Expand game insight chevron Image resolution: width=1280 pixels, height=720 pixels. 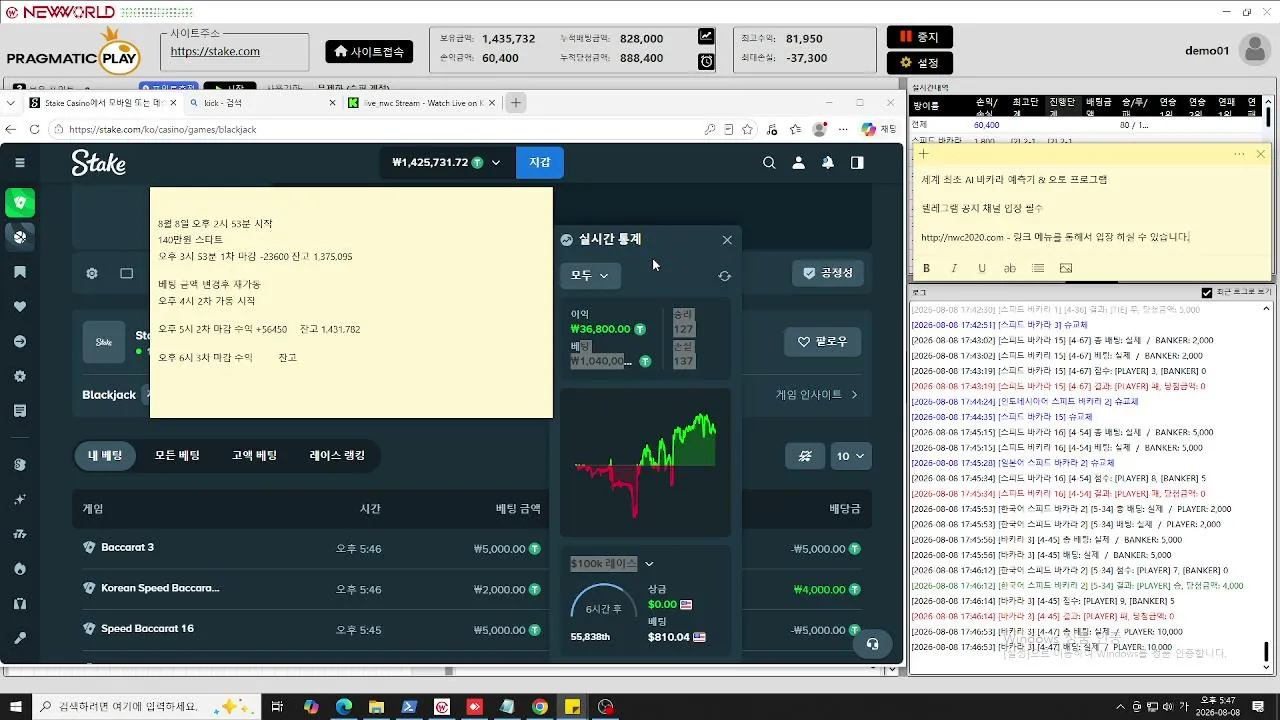click(855, 395)
